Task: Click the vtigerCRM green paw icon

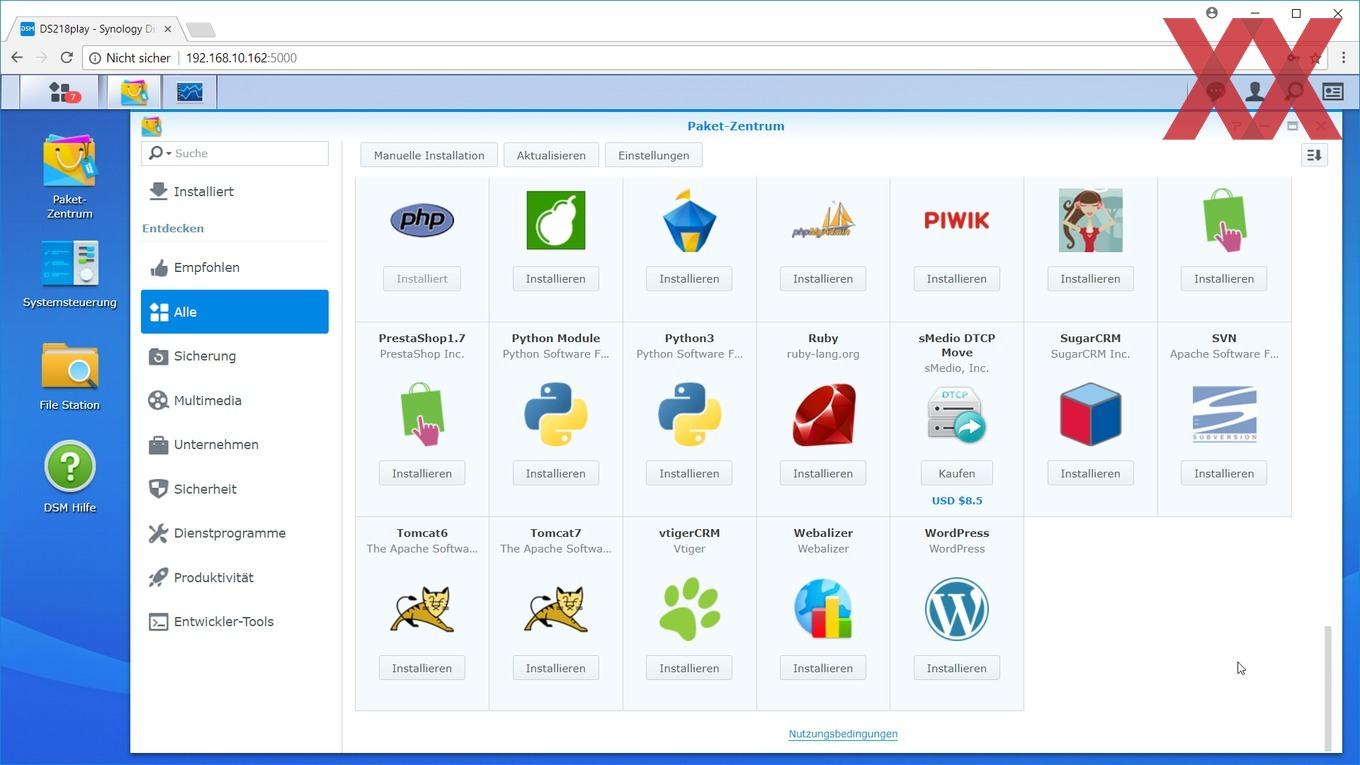Action: click(690, 609)
